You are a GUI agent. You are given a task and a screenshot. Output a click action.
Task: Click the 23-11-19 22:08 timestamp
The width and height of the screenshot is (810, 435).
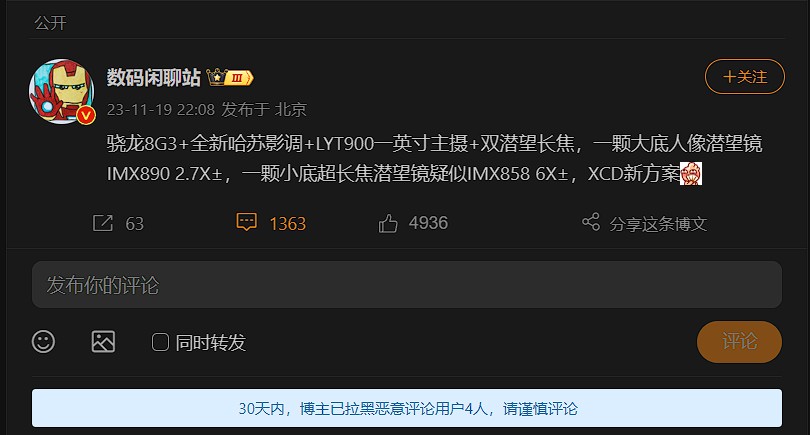(161, 110)
